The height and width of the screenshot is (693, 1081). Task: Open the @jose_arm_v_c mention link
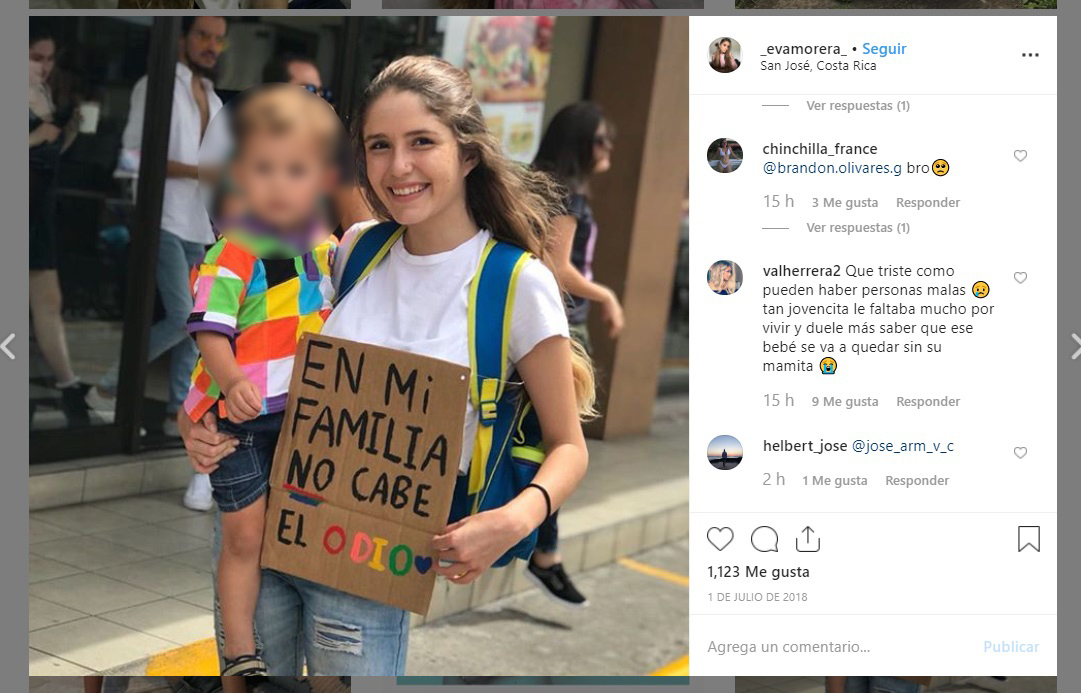(902, 446)
